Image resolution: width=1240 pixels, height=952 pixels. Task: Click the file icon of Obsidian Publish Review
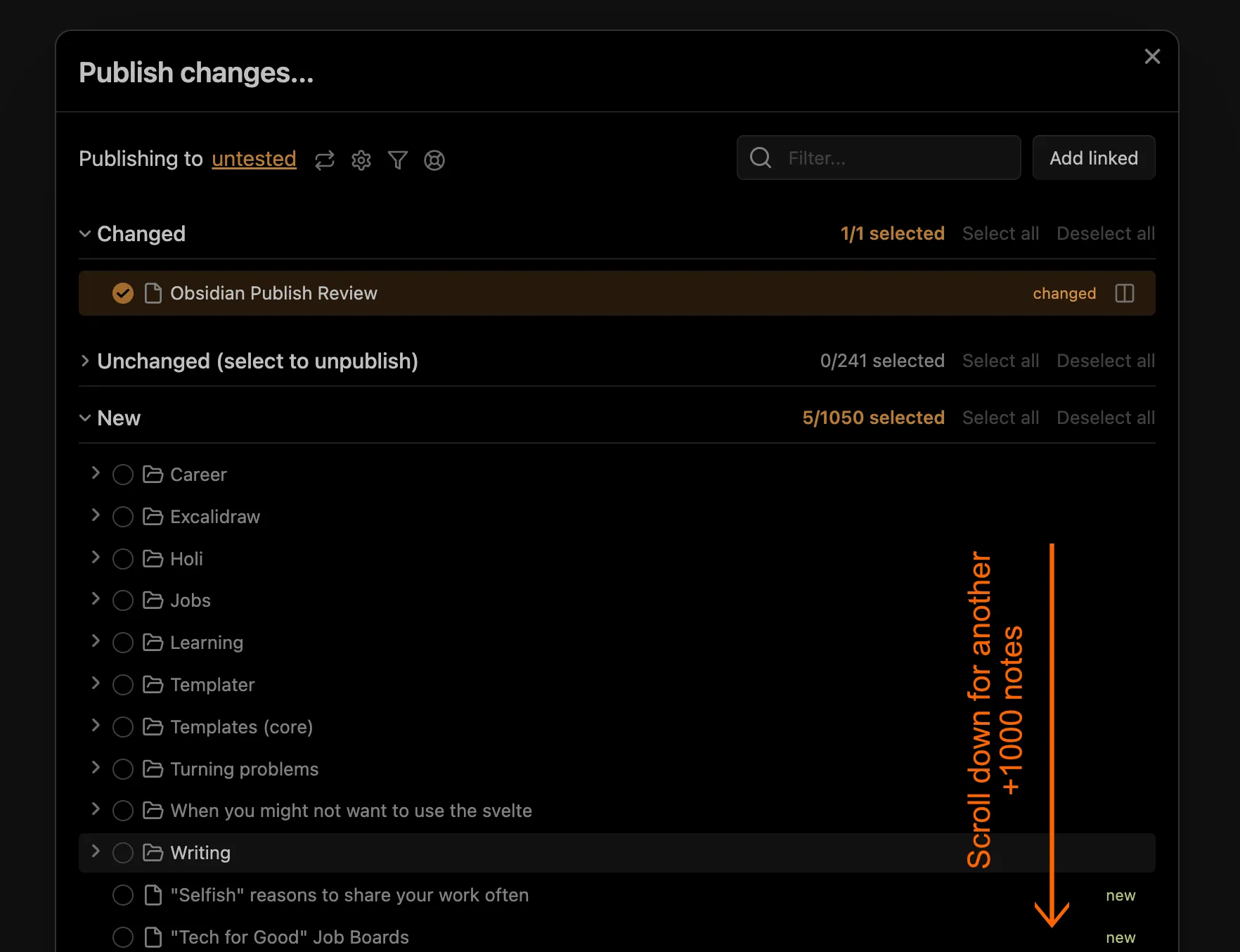pos(153,293)
